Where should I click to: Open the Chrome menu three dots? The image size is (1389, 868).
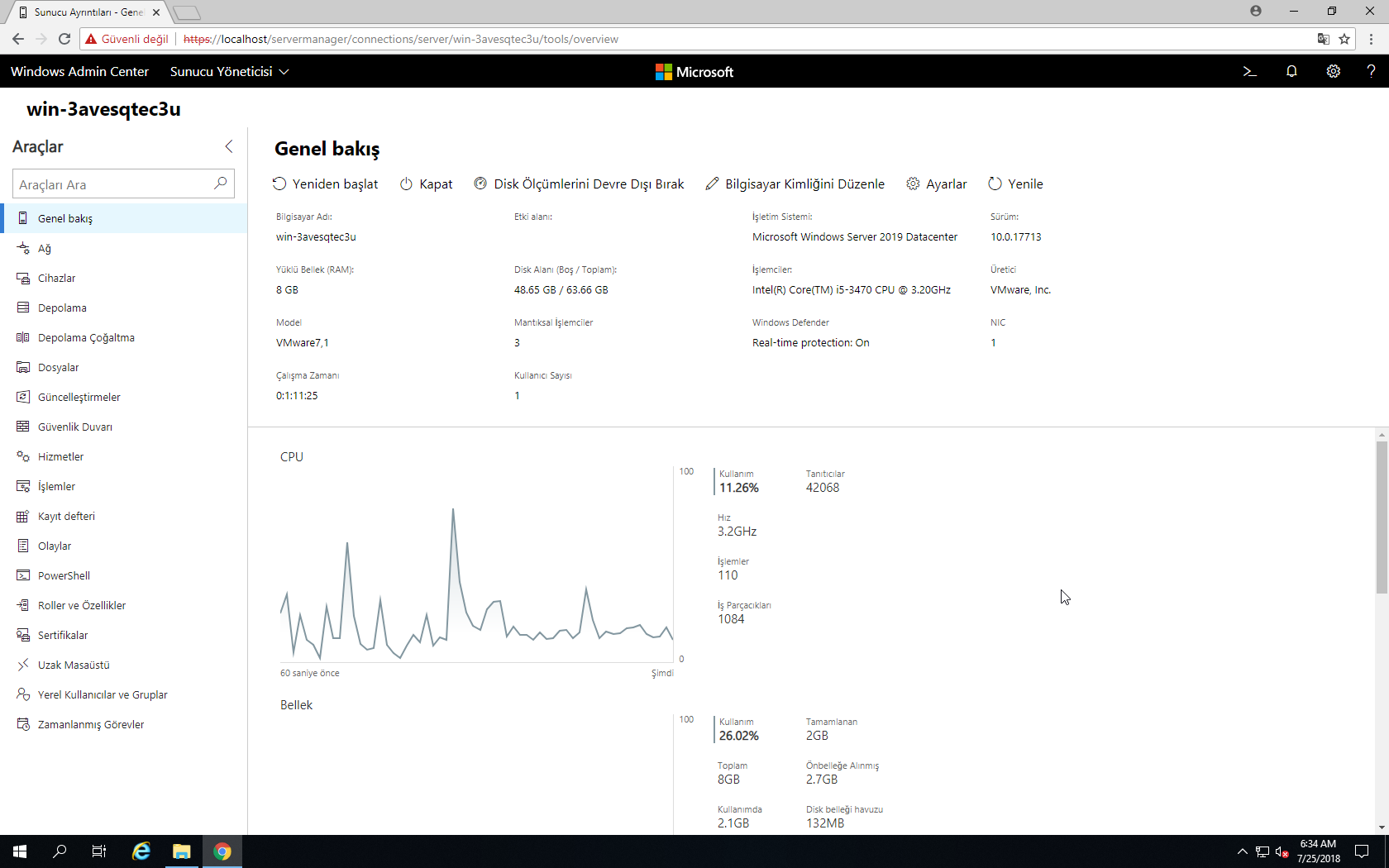tap(1372, 39)
